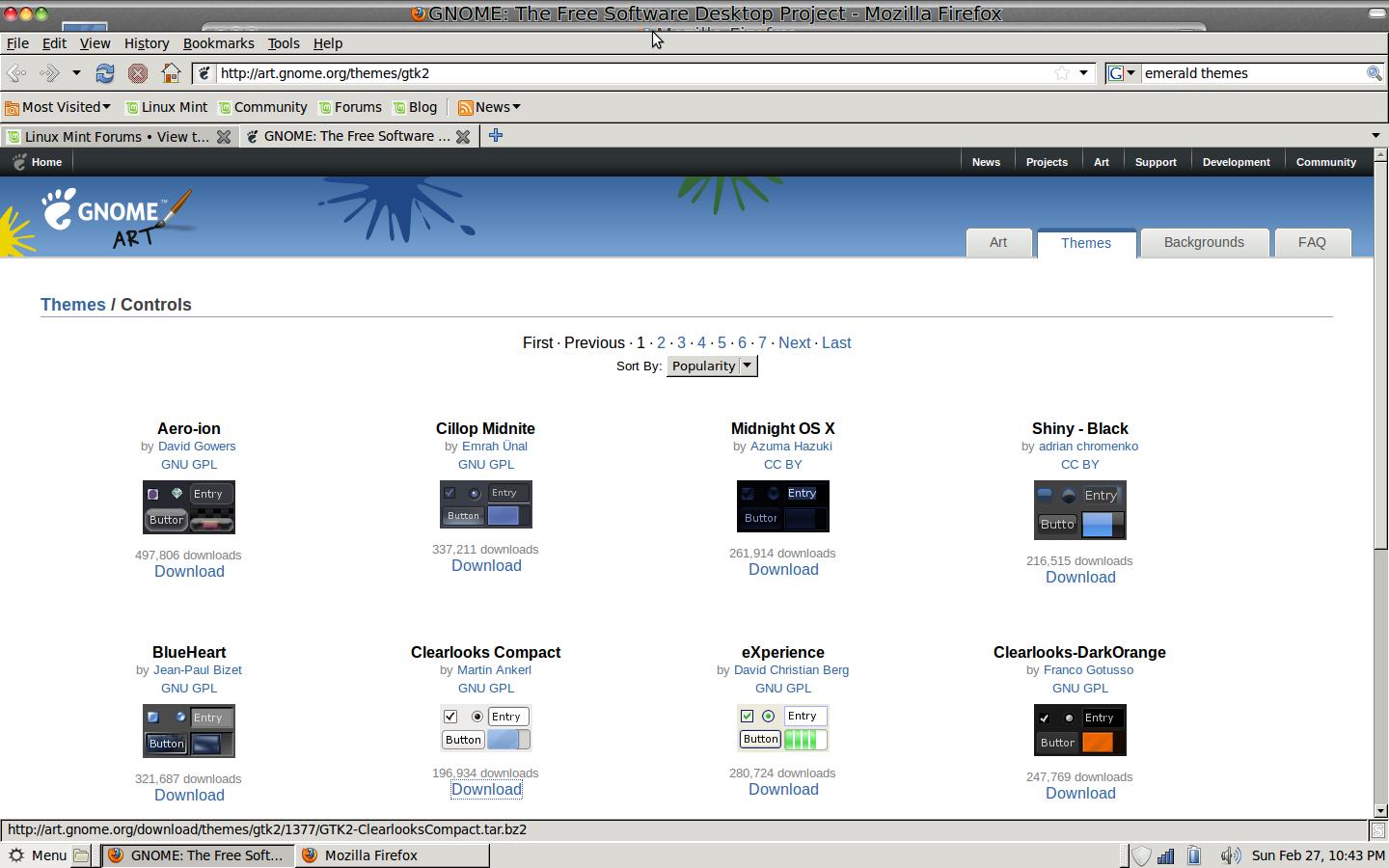This screenshot has height=868, width=1389.
Task: Open the Linux Mint bookmark
Action: pyautogui.click(x=167, y=107)
